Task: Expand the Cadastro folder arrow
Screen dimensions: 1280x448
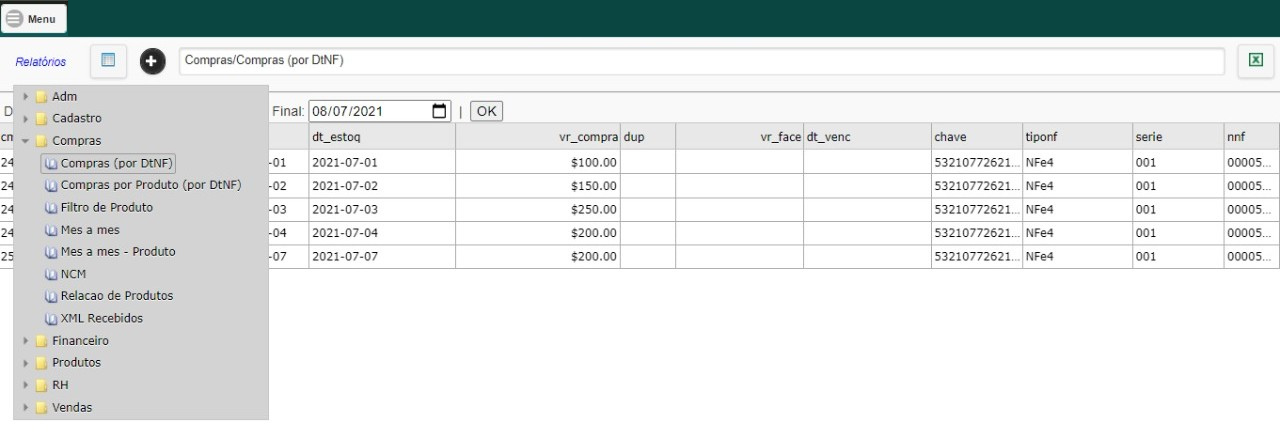Action: [x=25, y=119]
